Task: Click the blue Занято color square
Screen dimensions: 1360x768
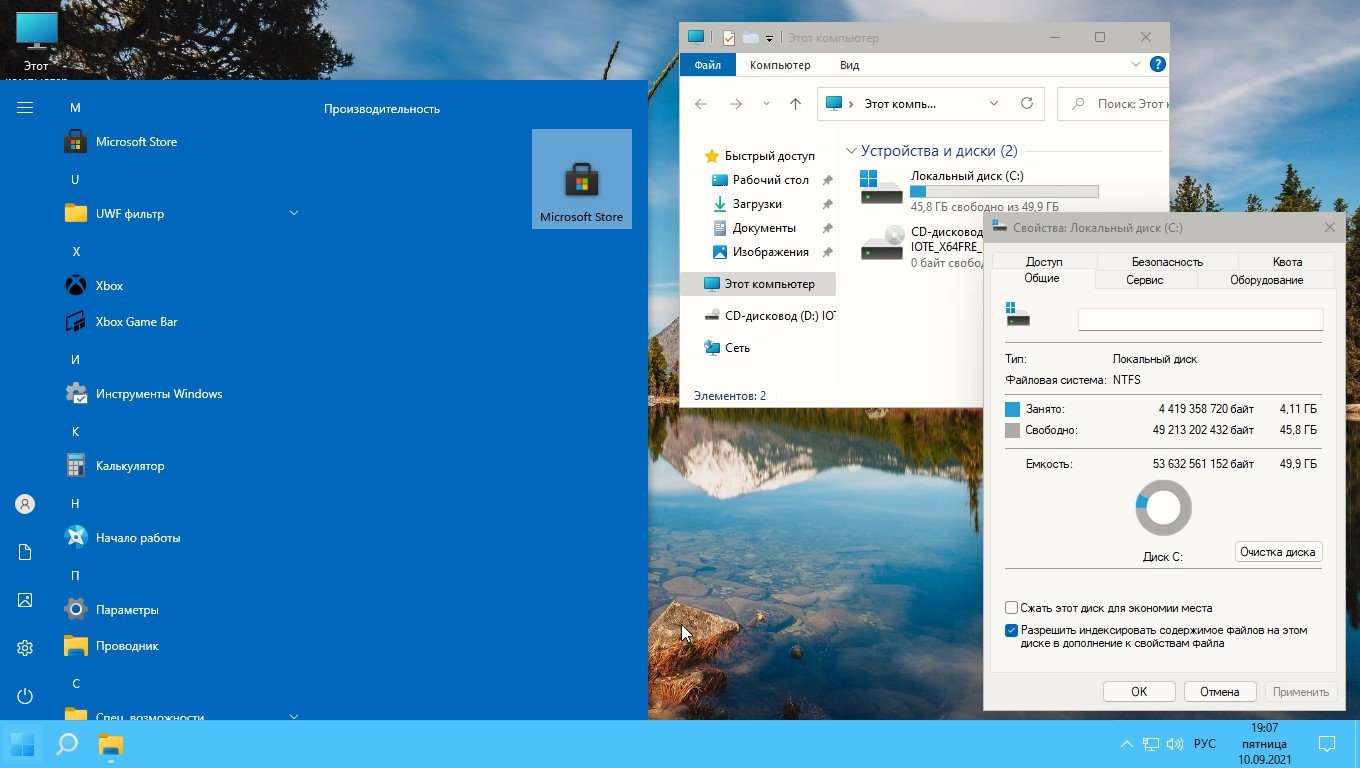Action: [1012, 409]
